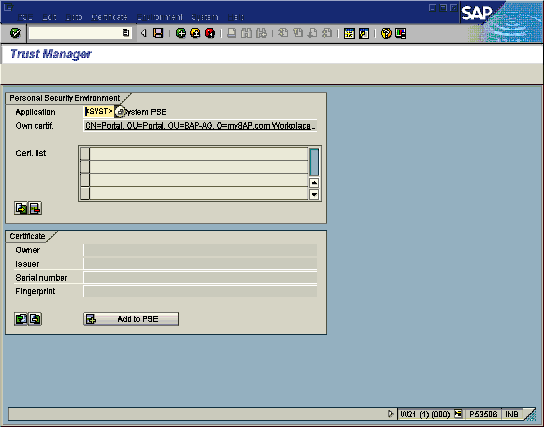Click the First Page icon
Image resolution: width=544 pixels, height=427 pixels.
(283, 33)
